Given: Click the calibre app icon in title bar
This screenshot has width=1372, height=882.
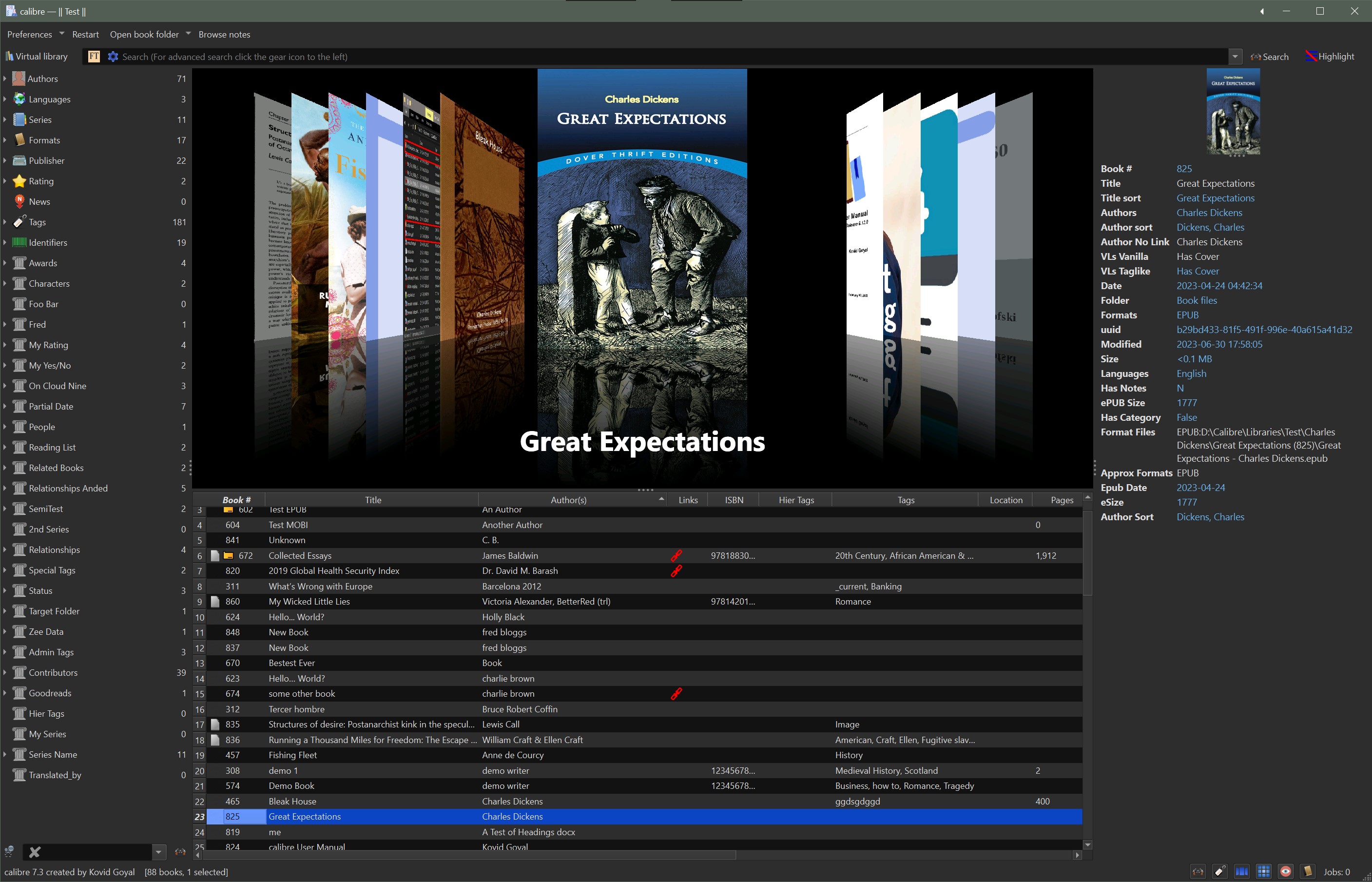Looking at the screenshot, I should click(x=10, y=11).
